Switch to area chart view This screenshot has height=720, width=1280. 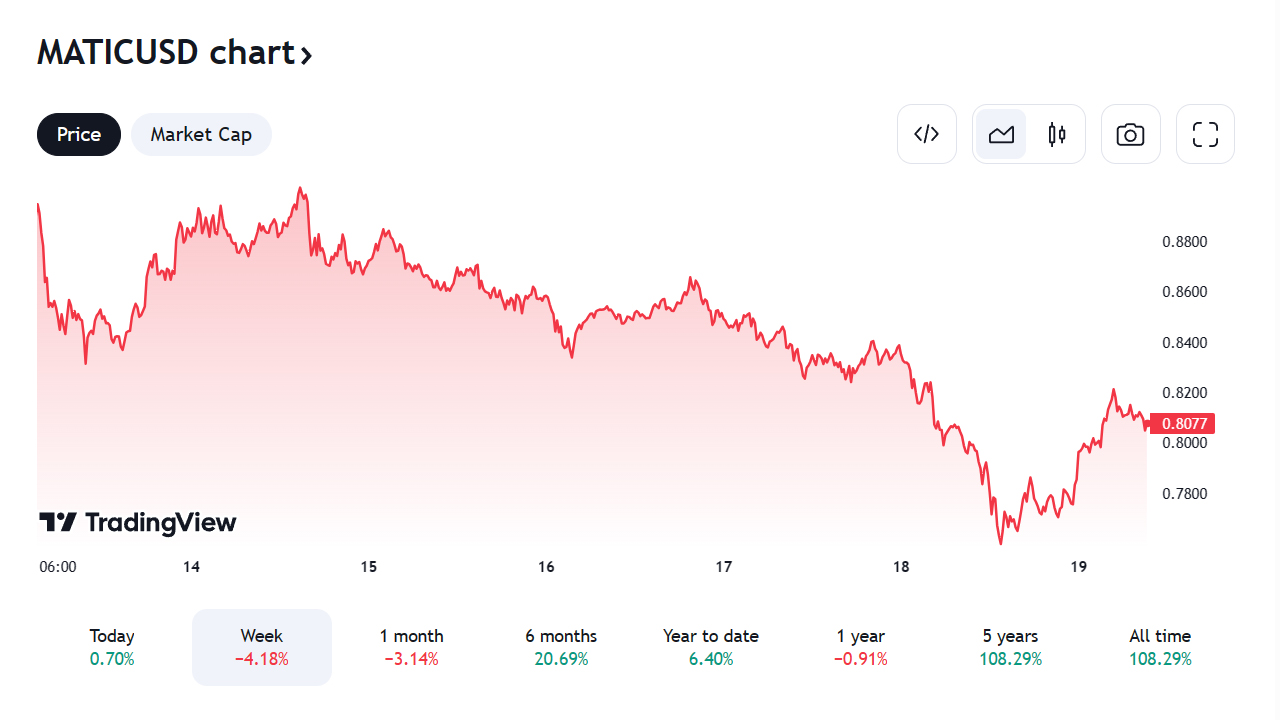(x=1001, y=134)
